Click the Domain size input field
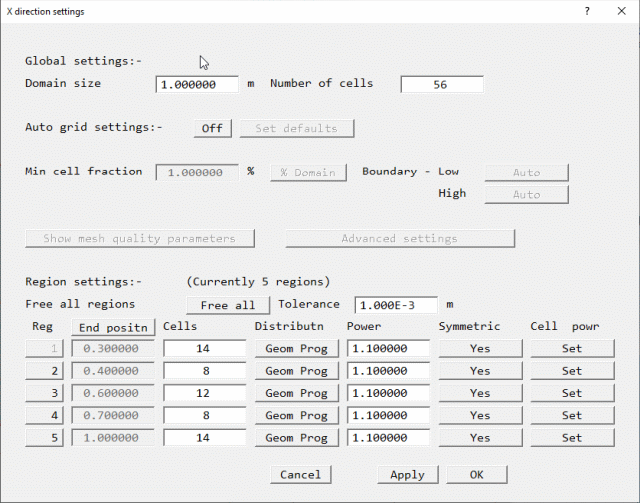The width and height of the screenshot is (640, 503). point(197,85)
